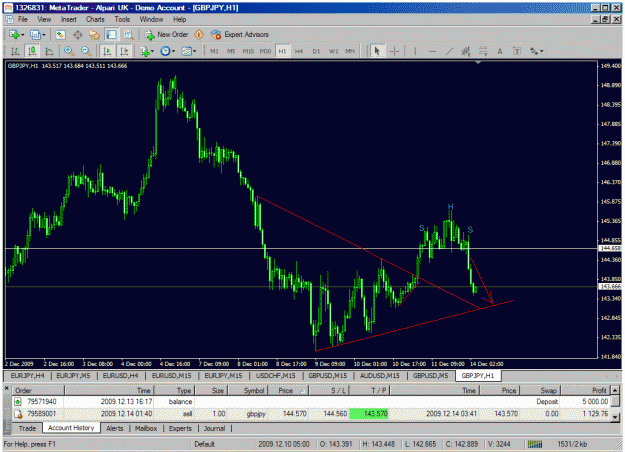The height and width of the screenshot is (452, 625).
Task: Open the Tools menu
Action: pos(122,19)
